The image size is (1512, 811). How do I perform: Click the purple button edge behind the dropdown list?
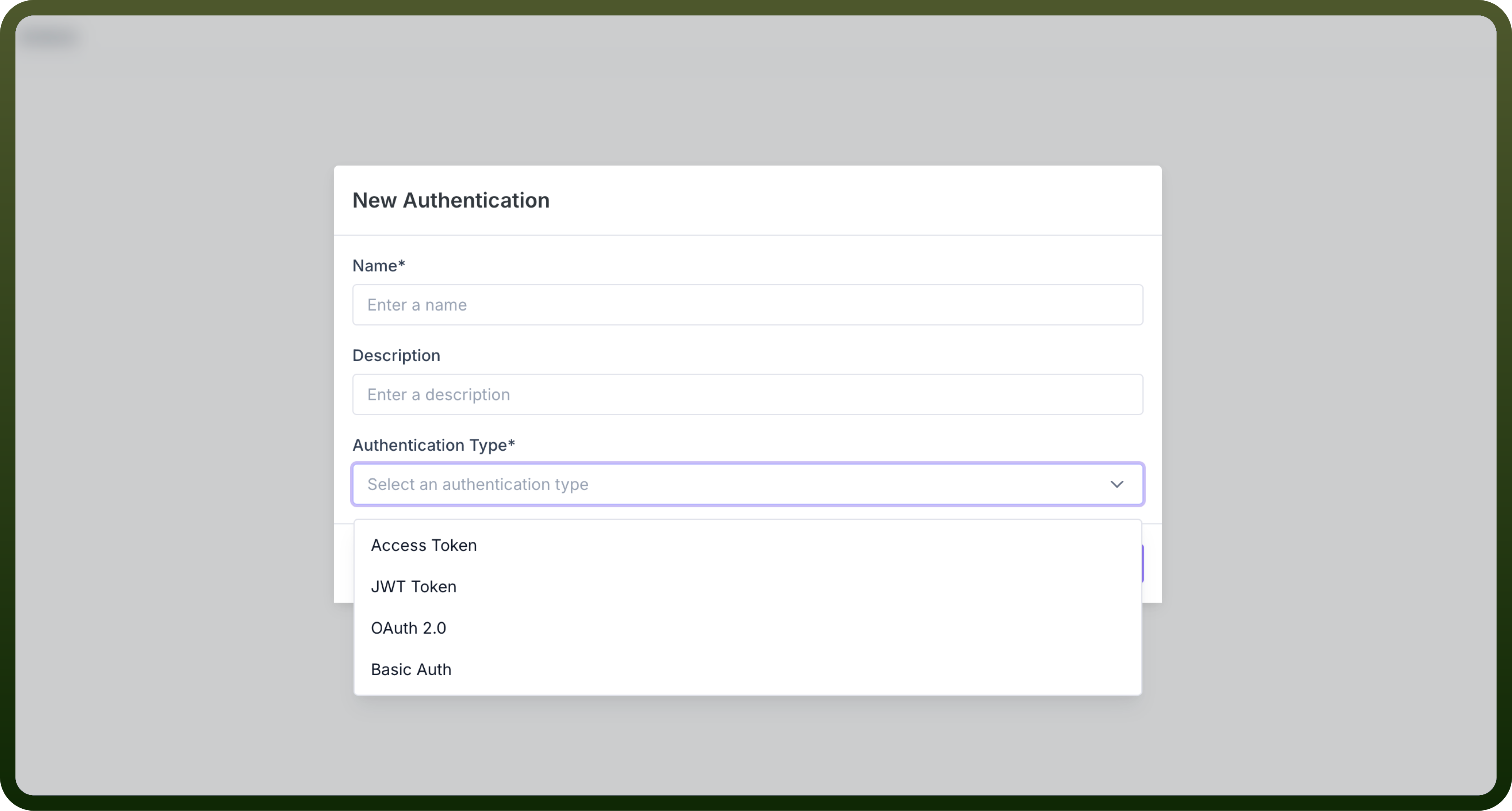pos(1142,564)
